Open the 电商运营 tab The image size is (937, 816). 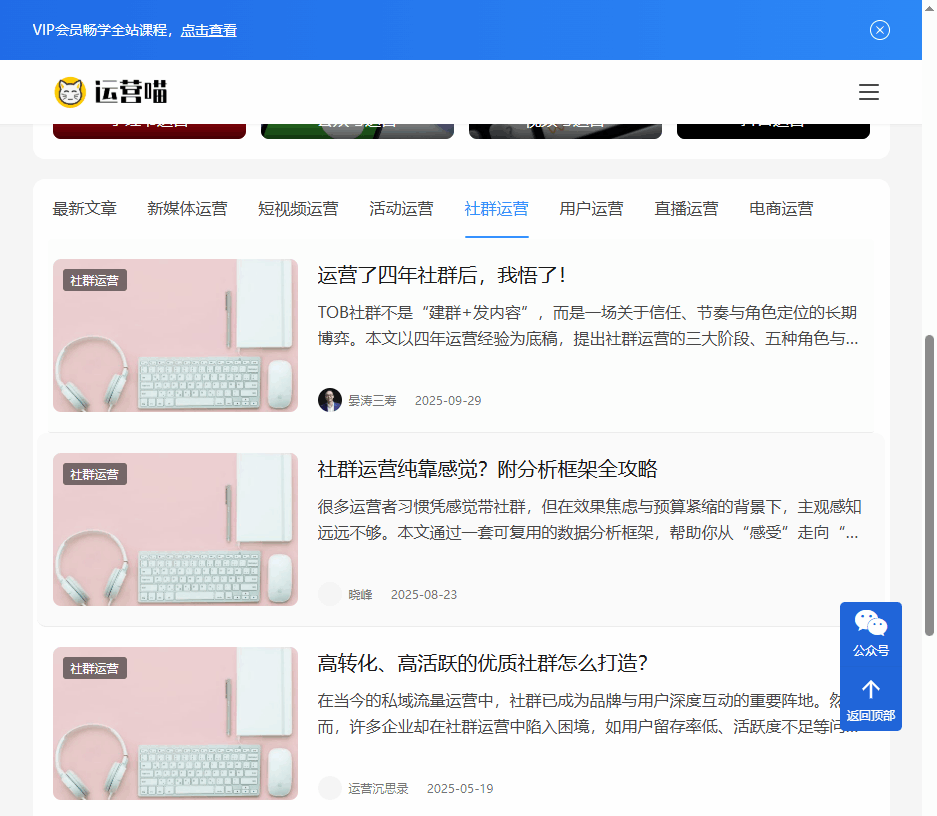pyautogui.click(x=780, y=208)
